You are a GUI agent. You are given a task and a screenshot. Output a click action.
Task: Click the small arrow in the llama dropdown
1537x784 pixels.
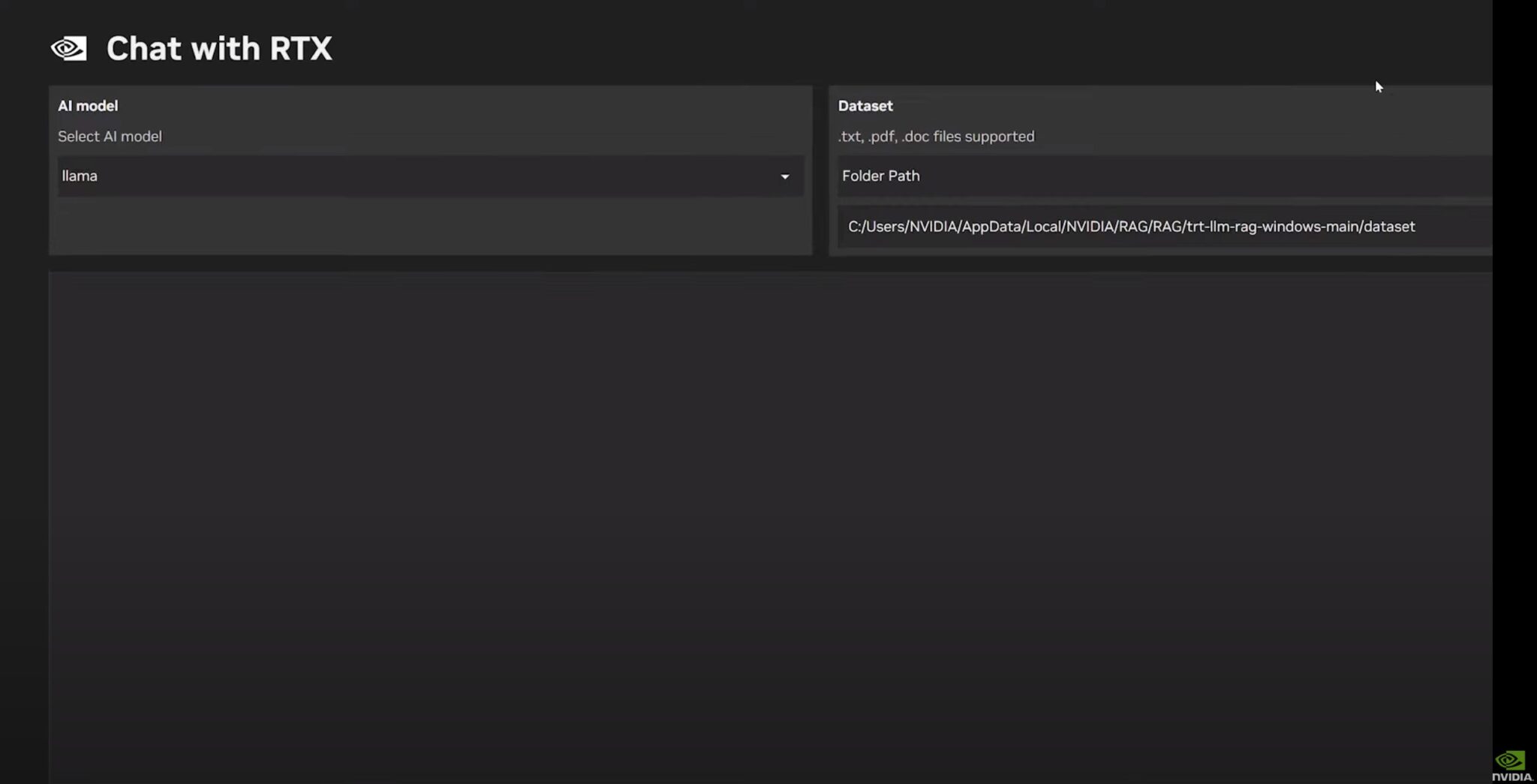point(784,177)
